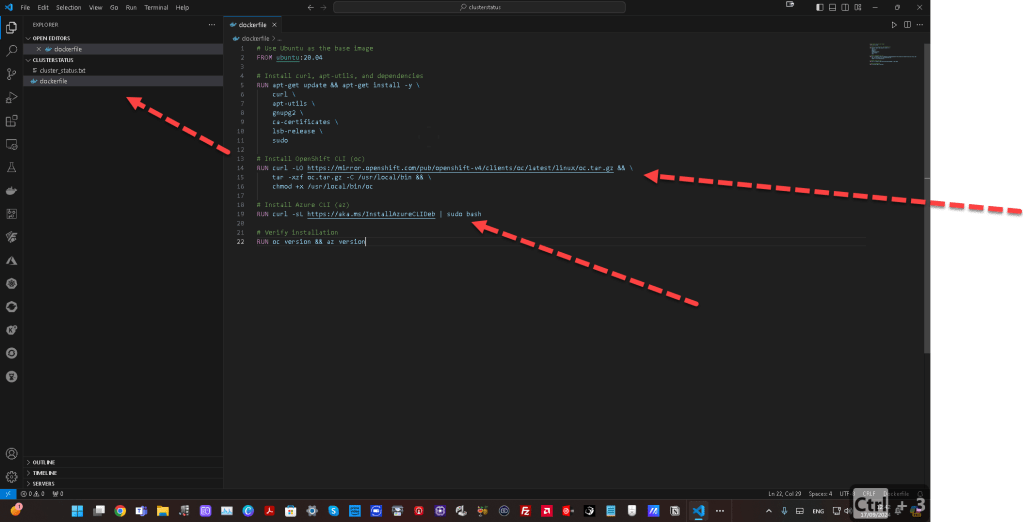1023x522 pixels.
Task: Open the Go menu
Action: pos(114,7)
